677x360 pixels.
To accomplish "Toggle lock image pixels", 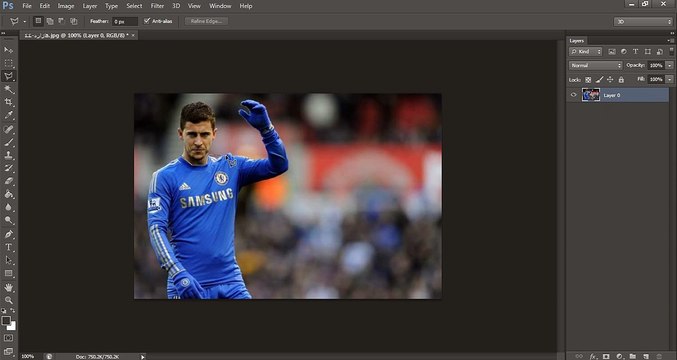I will pos(599,79).
